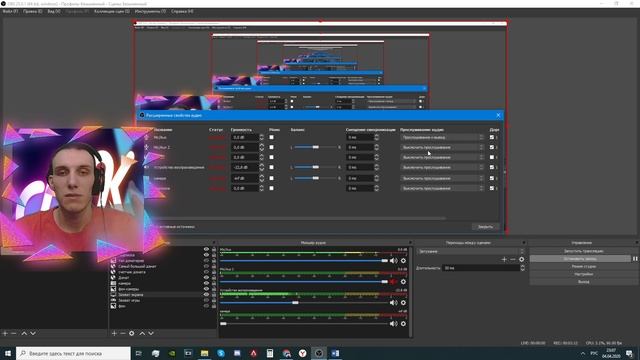Open File Explorer from the taskbar

(204, 353)
